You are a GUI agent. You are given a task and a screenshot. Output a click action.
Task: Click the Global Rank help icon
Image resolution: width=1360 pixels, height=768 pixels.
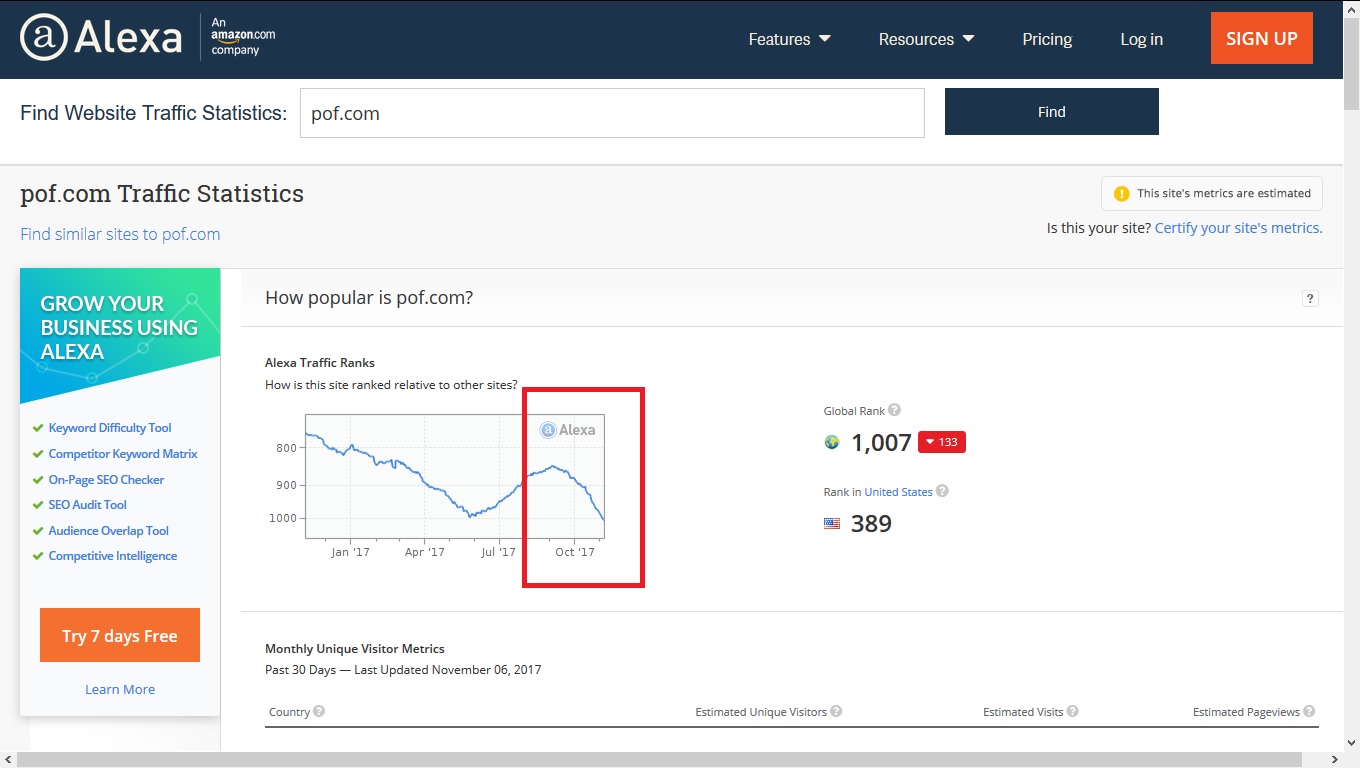894,410
